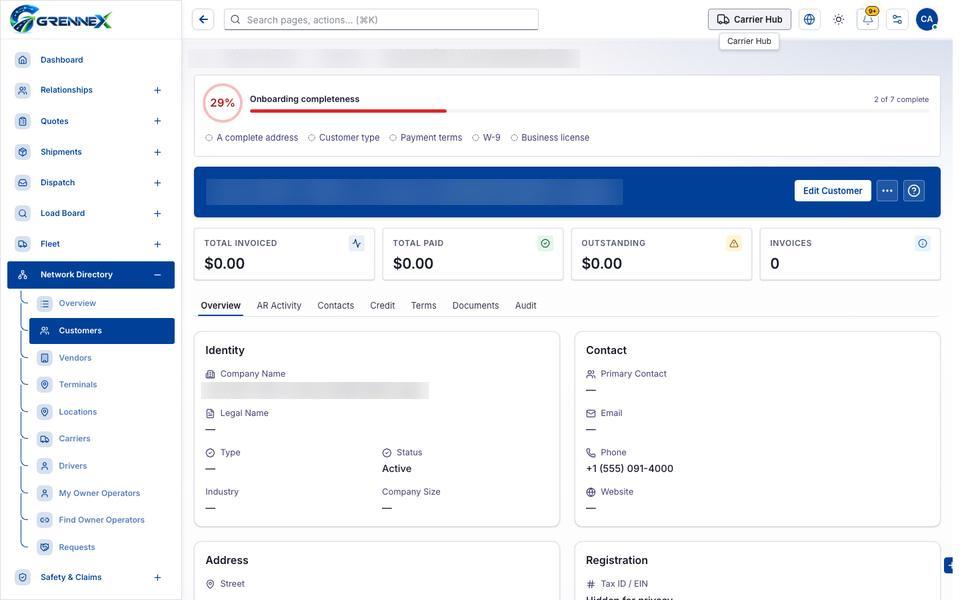Open the notifications bell
The image size is (960, 600).
click(868, 20)
